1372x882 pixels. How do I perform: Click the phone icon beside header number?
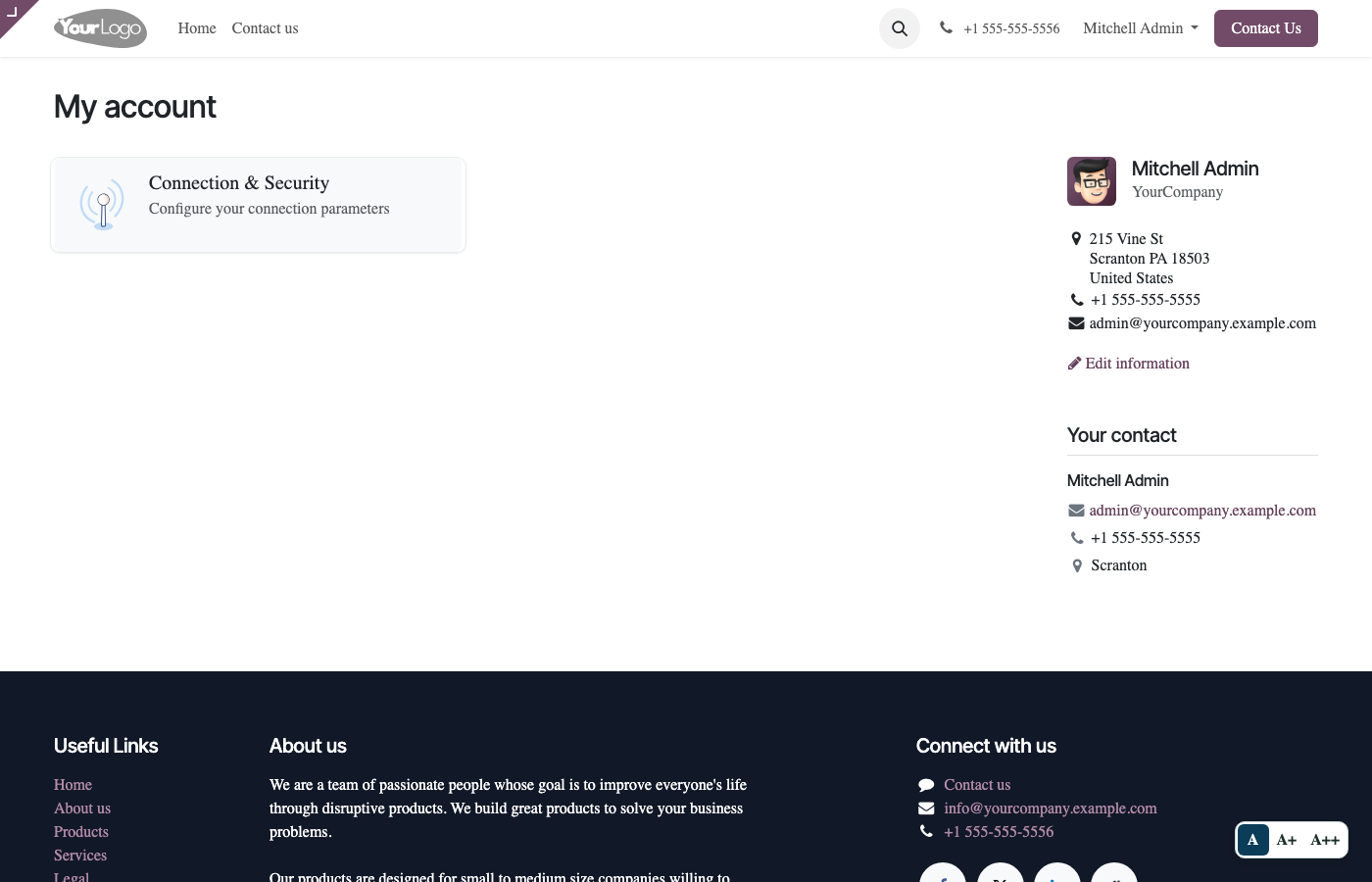(x=946, y=27)
